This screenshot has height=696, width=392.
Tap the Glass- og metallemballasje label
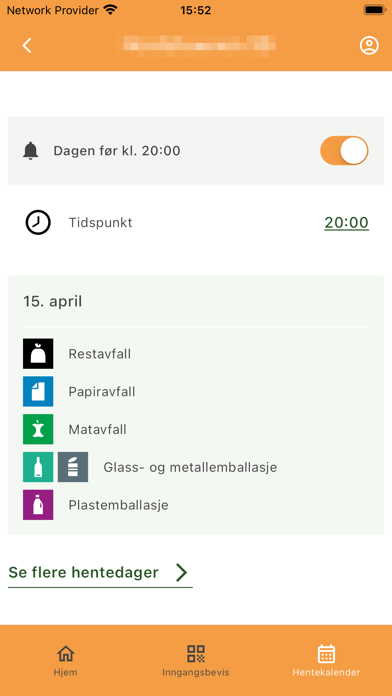pos(190,467)
